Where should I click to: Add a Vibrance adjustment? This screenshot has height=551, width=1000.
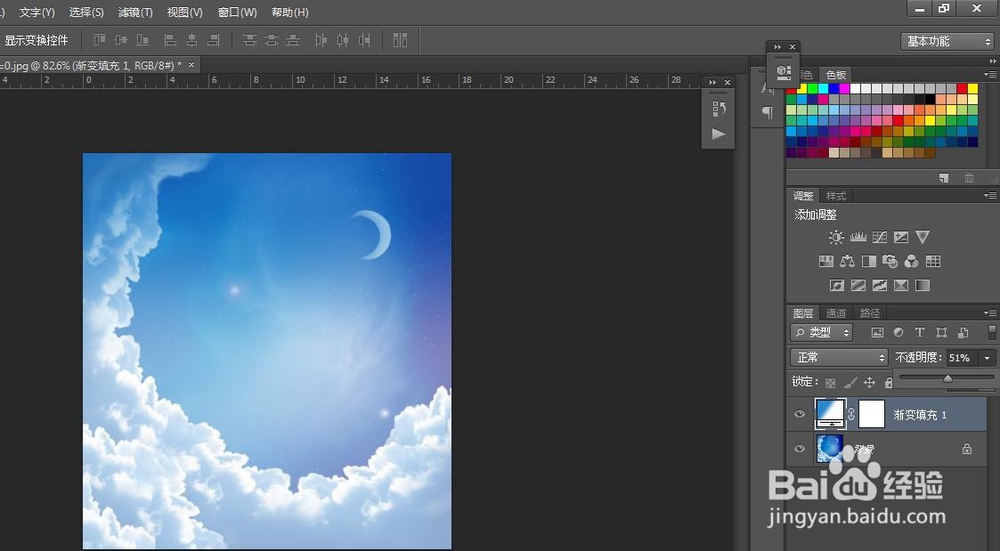pos(923,237)
